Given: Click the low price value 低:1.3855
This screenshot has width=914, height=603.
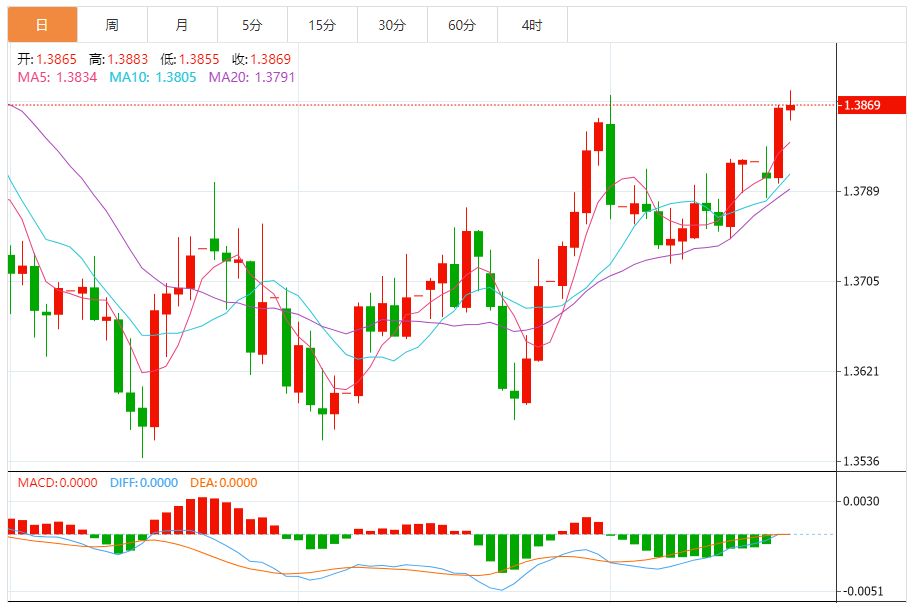Looking at the screenshot, I should [x=190, y=59].
